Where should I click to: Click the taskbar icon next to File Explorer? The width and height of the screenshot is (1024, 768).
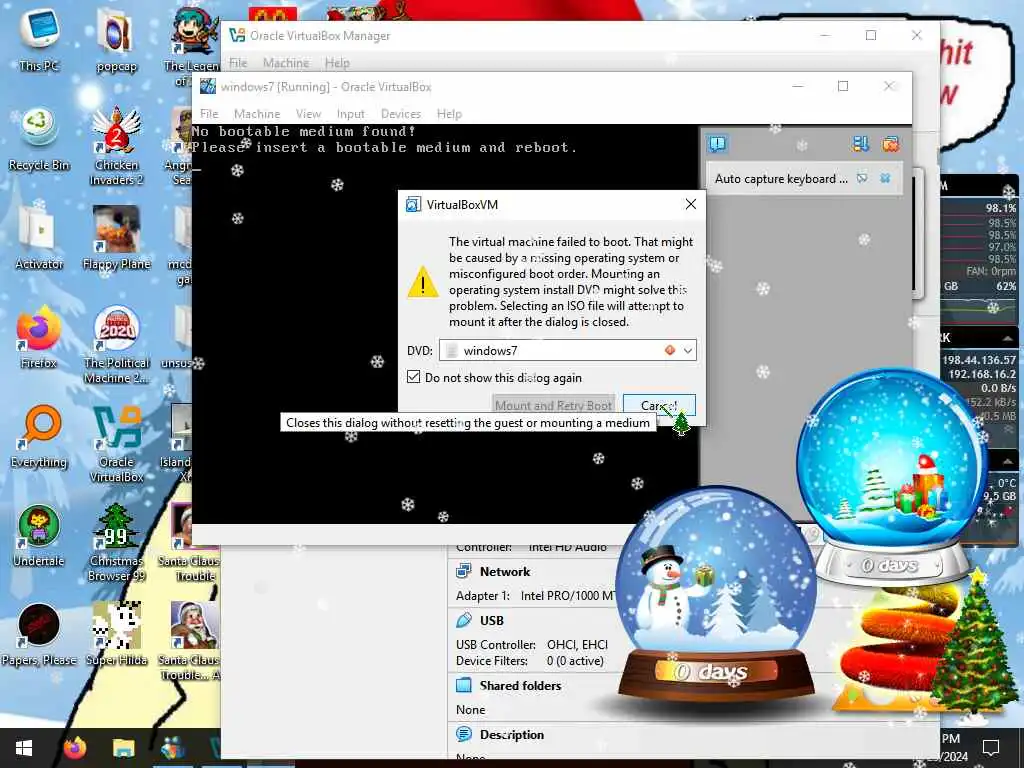coord(173,748)
